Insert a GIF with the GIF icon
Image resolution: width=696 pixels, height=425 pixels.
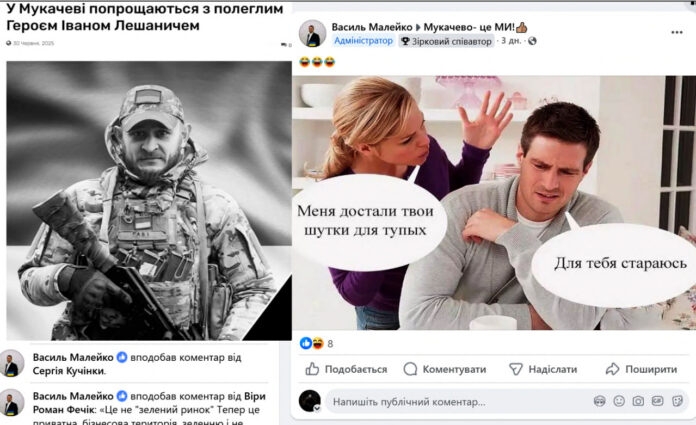coord(657,401)
